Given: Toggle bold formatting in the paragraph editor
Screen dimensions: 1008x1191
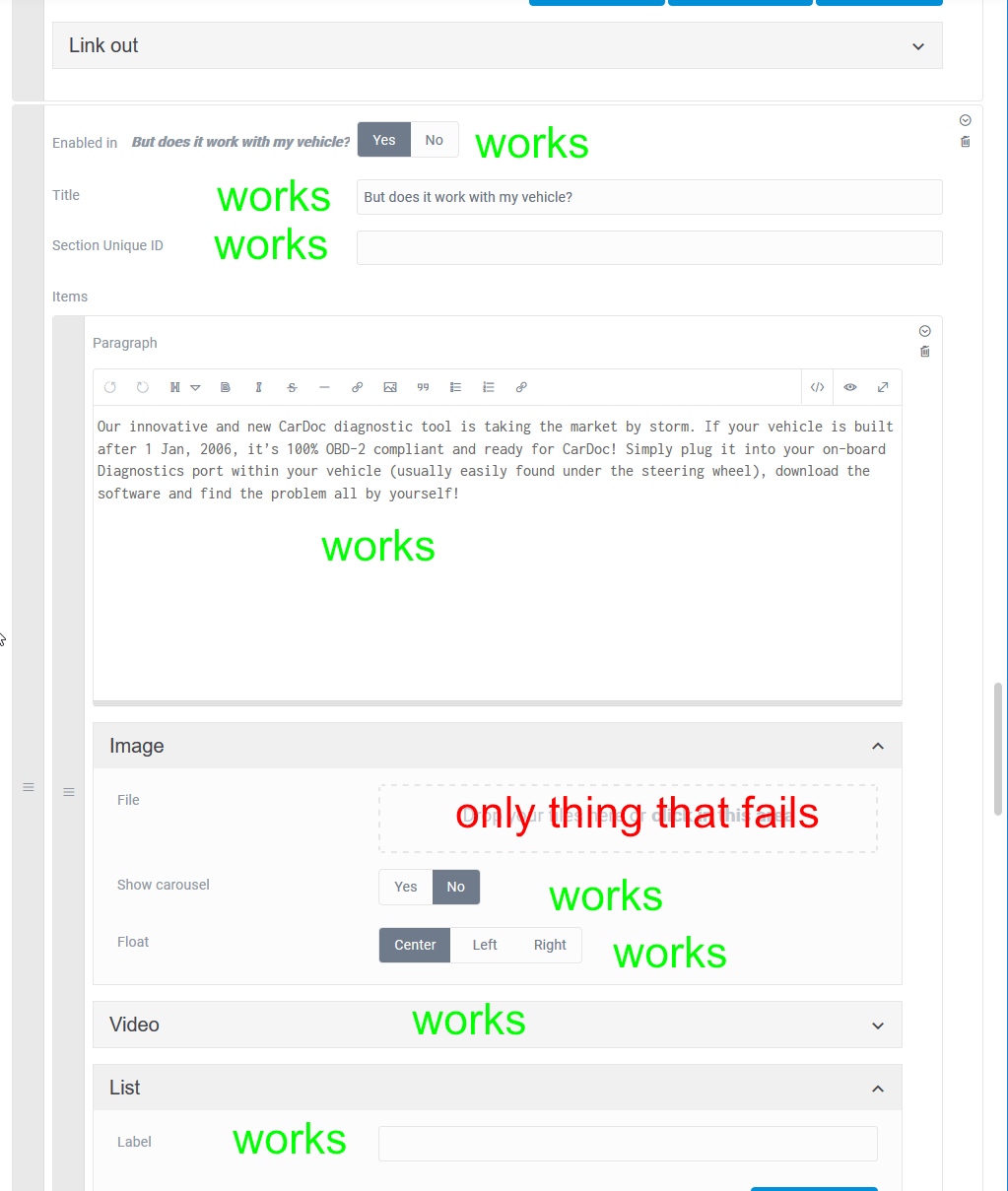Looking at the screenshot, I should pos(226,387).
